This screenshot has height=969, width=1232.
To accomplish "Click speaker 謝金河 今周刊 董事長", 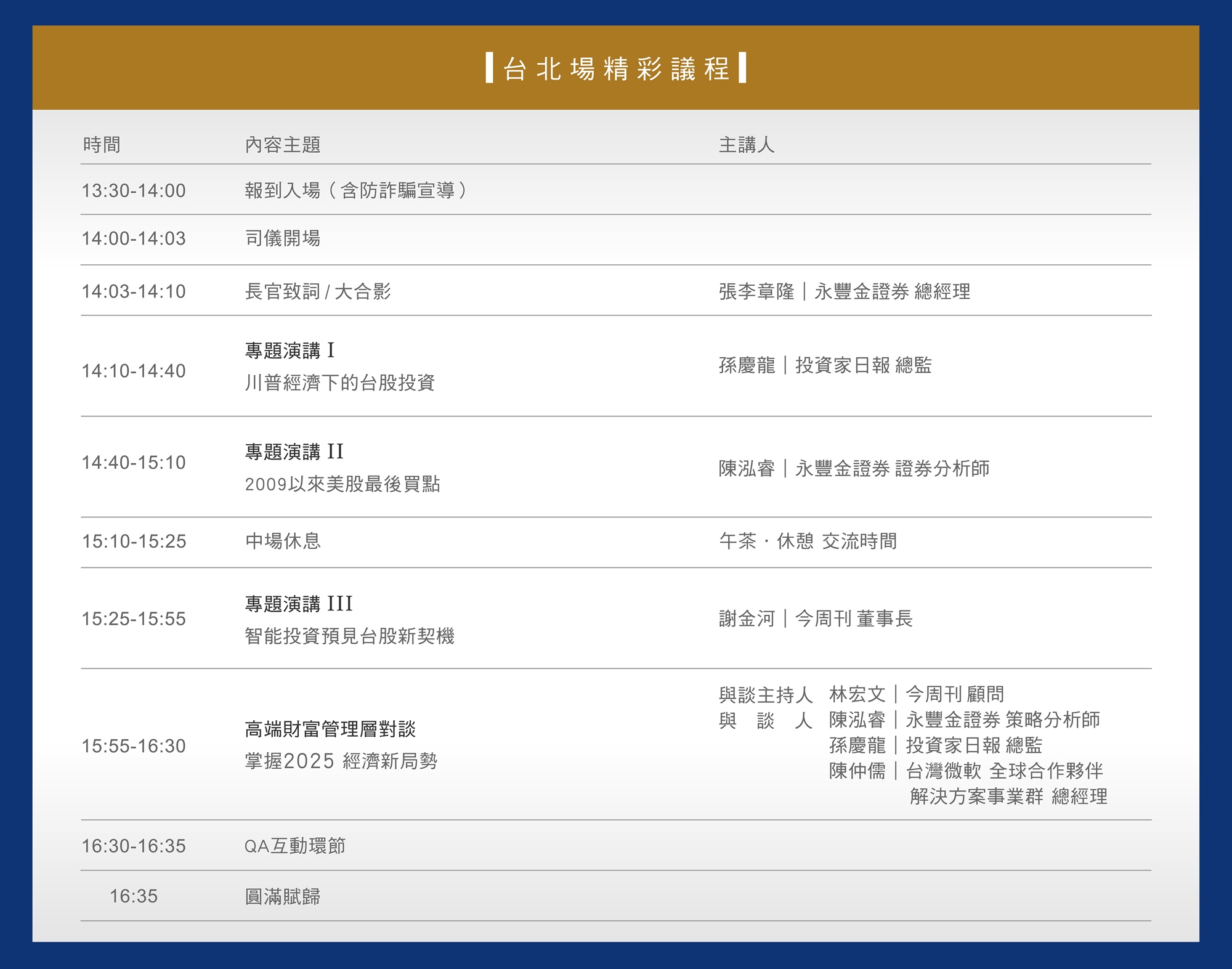I will 816,618.
